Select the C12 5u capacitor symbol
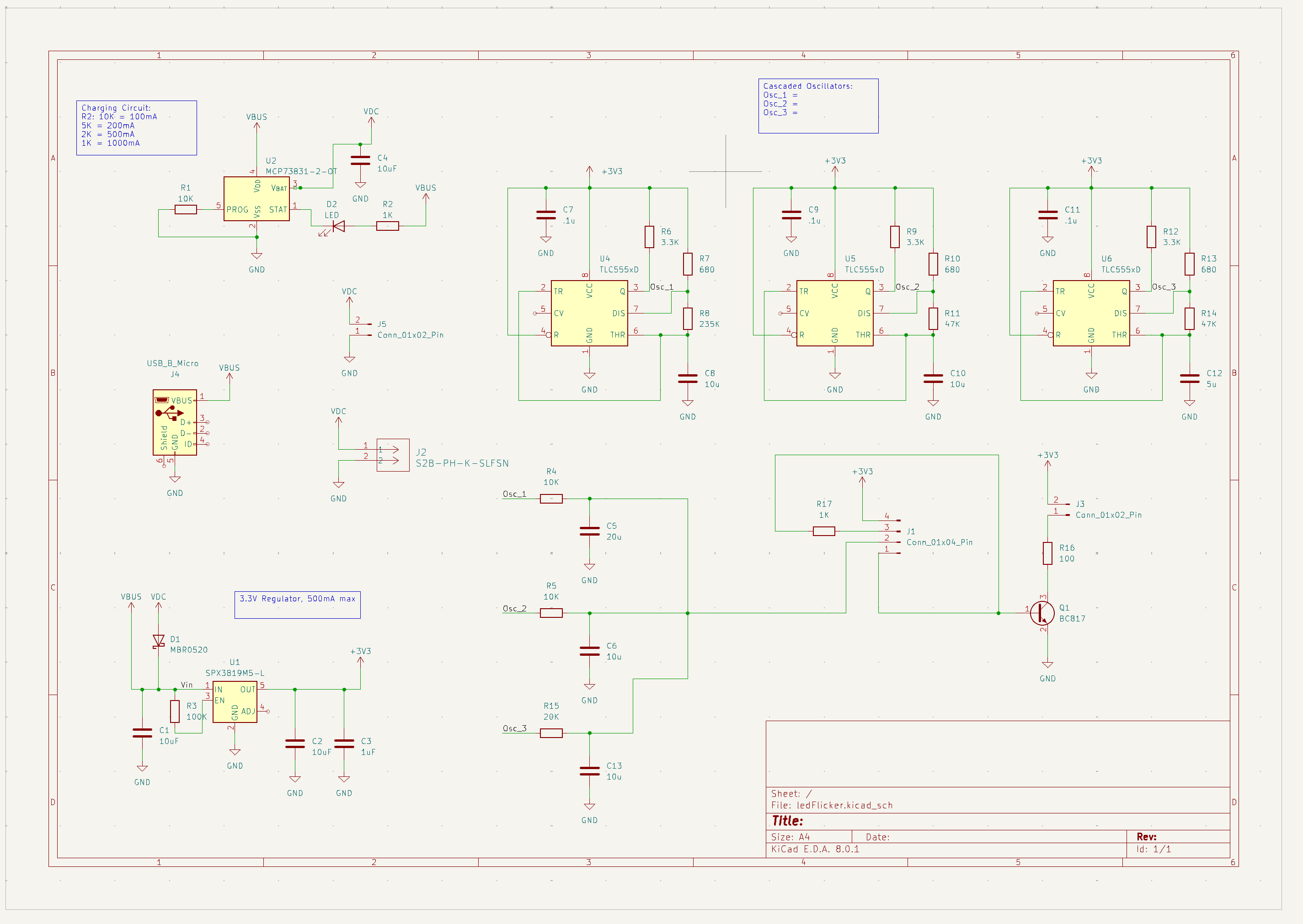The height and width of the screenshot is (924, 1303). point(1189,378)
